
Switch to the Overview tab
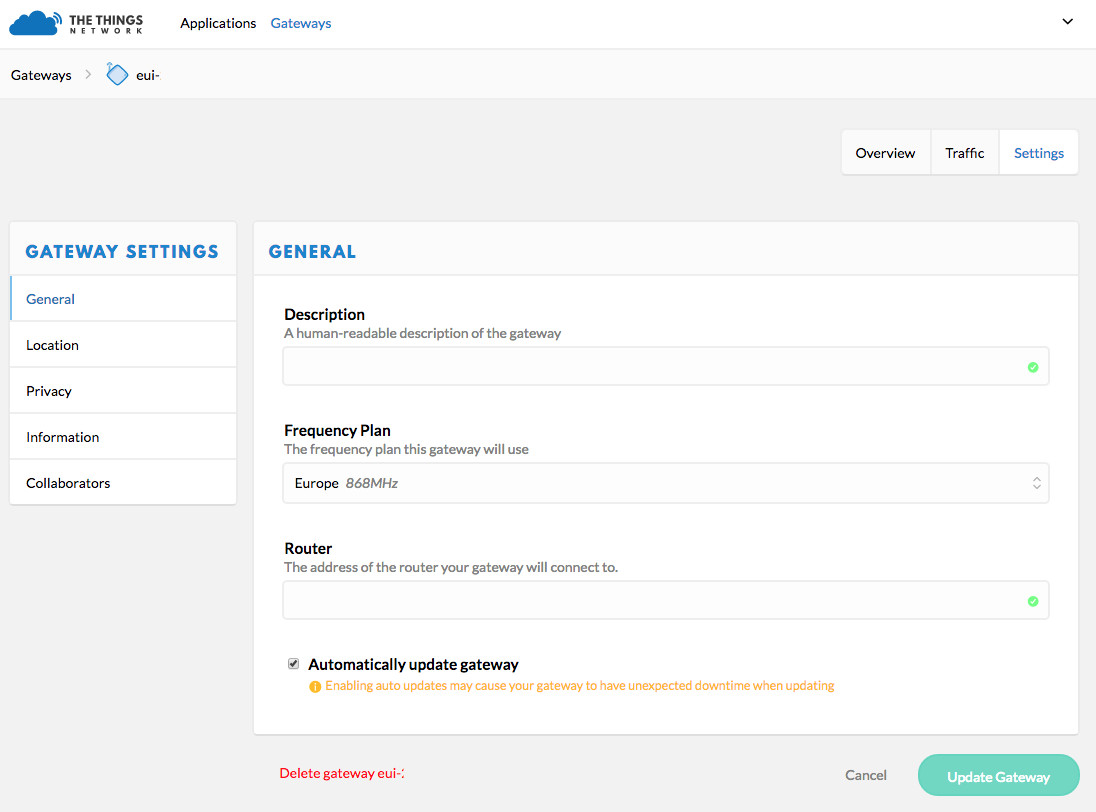click(885, 153)
